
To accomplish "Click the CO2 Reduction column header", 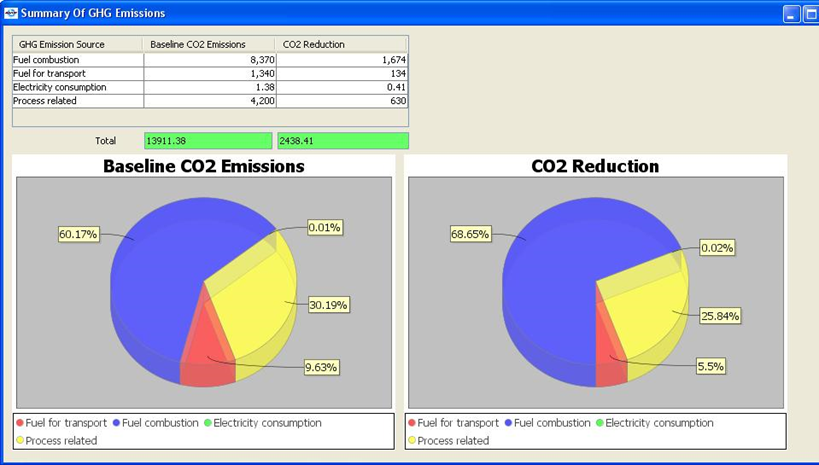I will [x=341, y=44].
